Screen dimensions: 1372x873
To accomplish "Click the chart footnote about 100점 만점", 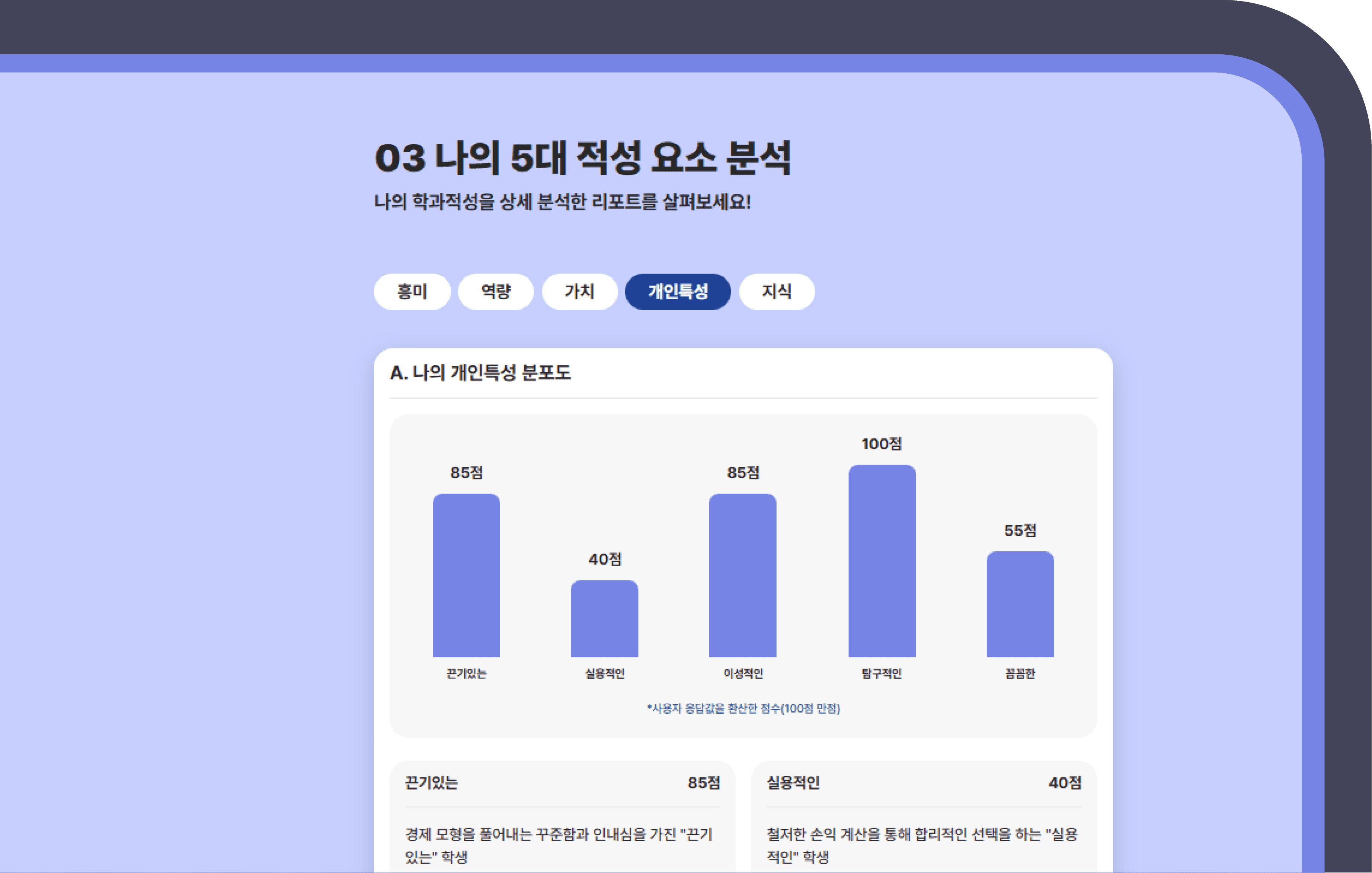I will (x=743, y=708).
